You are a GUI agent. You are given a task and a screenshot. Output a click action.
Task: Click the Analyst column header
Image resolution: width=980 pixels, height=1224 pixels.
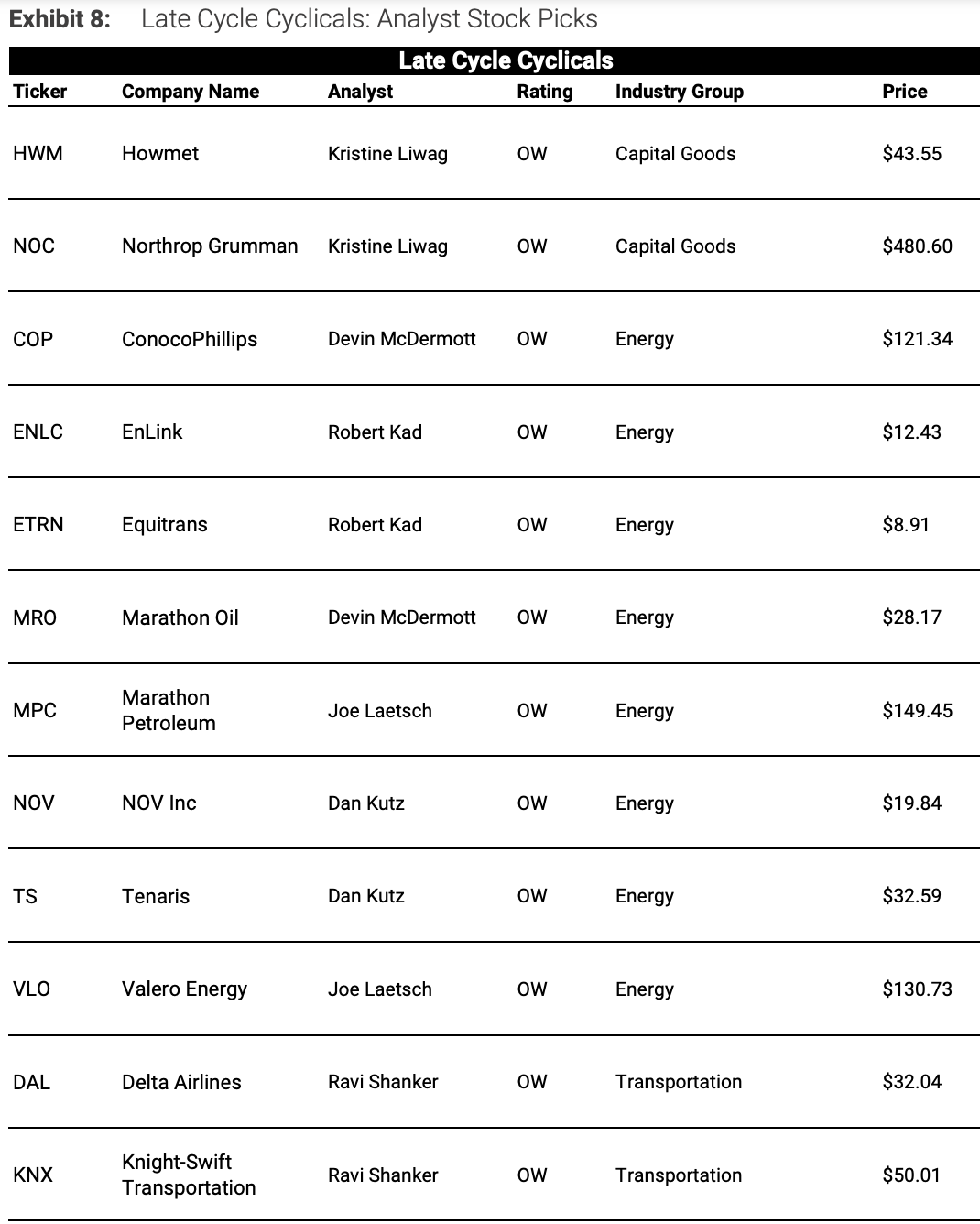click(360, 92)
